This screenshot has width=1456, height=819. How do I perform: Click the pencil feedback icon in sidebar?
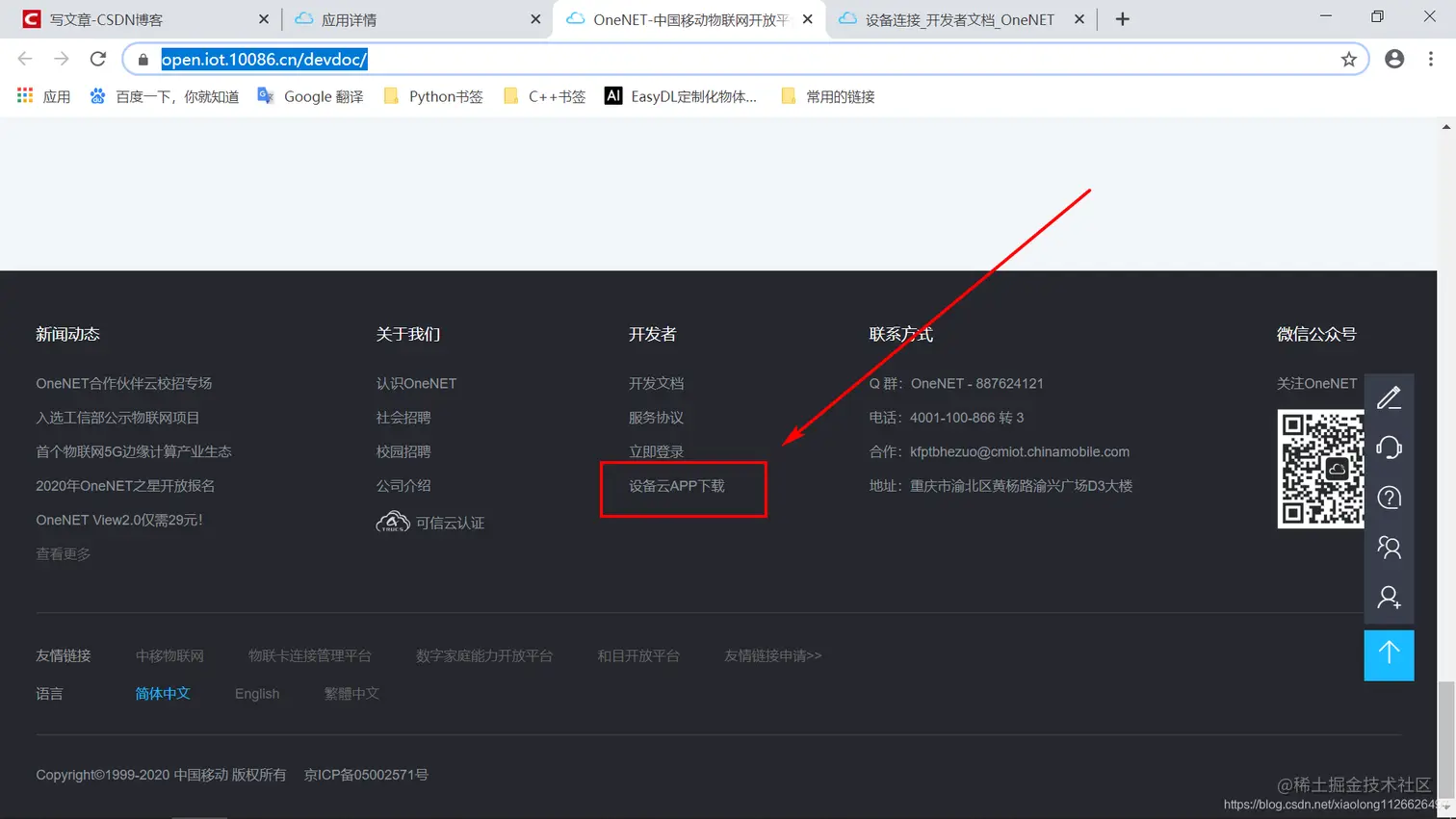click(1389, 397)
